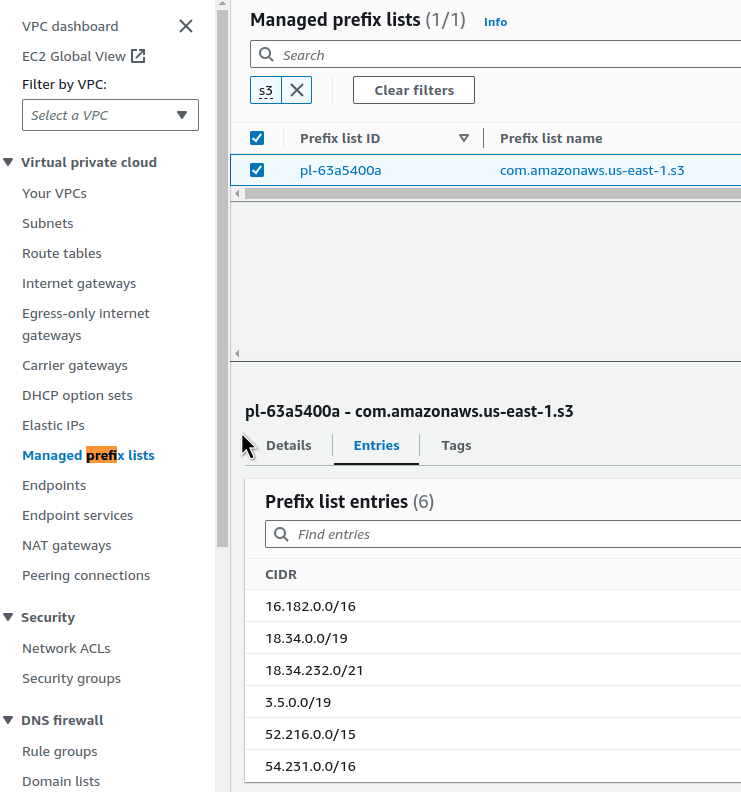Screen dimensions: 741x792
Task: Select the Entries tab
Action: tap(376, 446)
